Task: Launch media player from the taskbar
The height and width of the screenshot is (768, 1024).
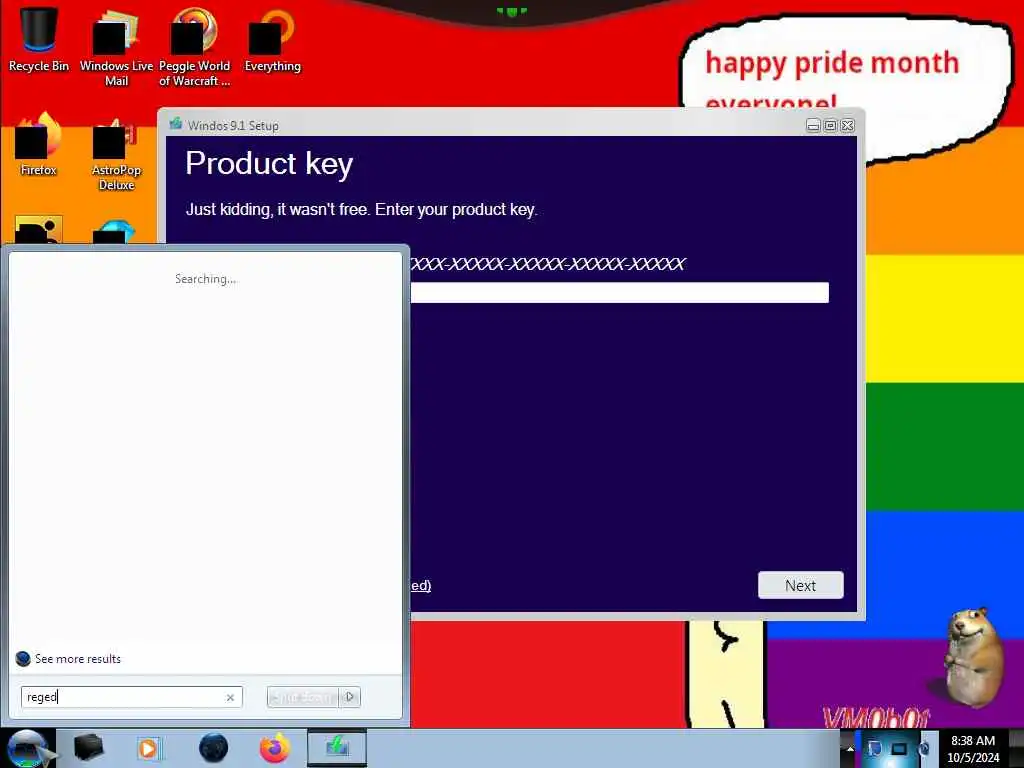Action: [148, 748]
